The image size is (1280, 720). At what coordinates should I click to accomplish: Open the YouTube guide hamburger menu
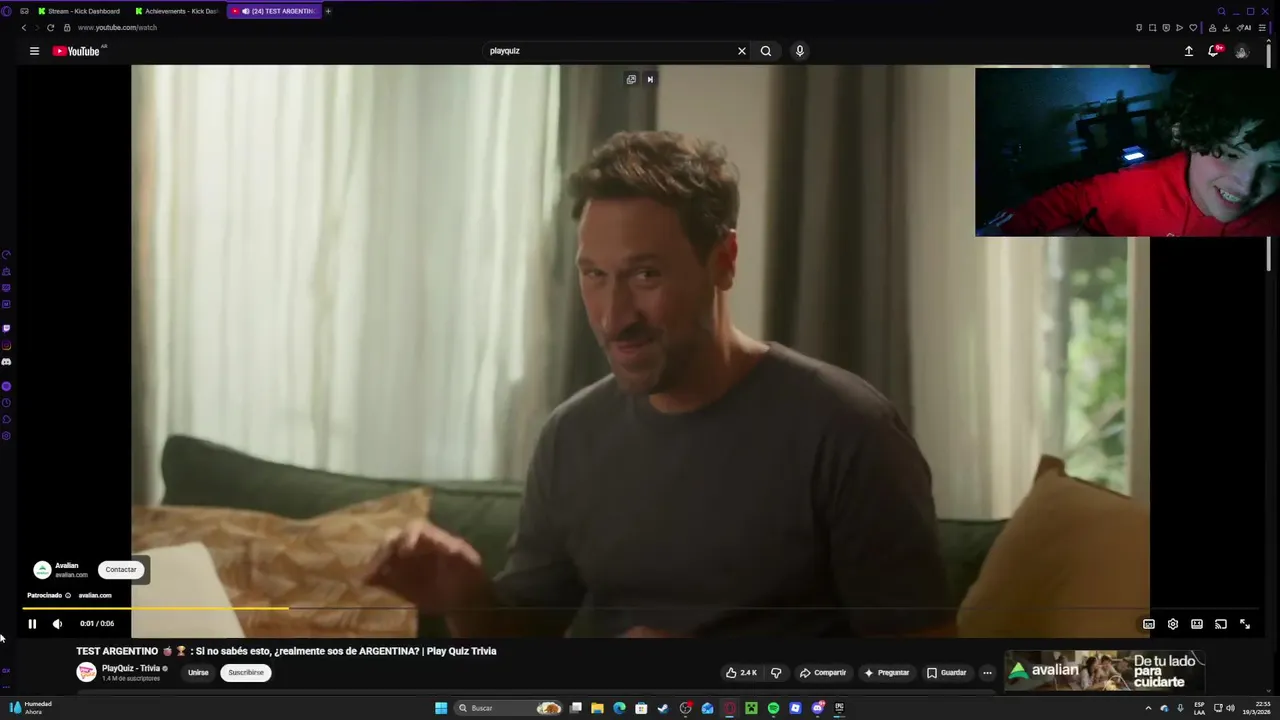[x=34, y=51]
